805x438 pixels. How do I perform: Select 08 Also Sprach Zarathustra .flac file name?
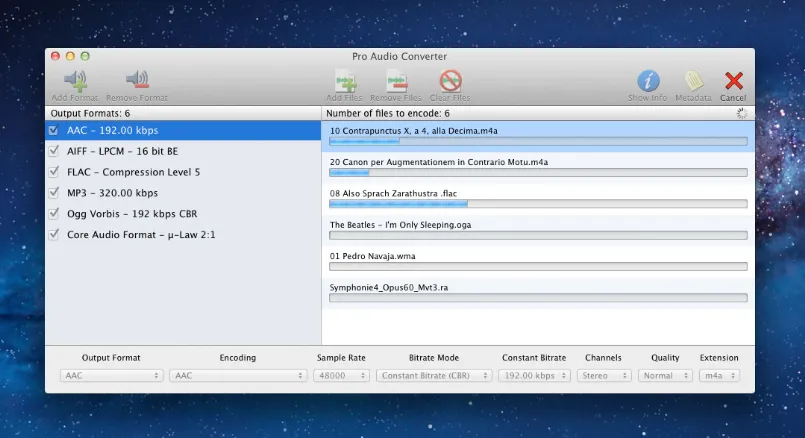[x=393, y=194]
